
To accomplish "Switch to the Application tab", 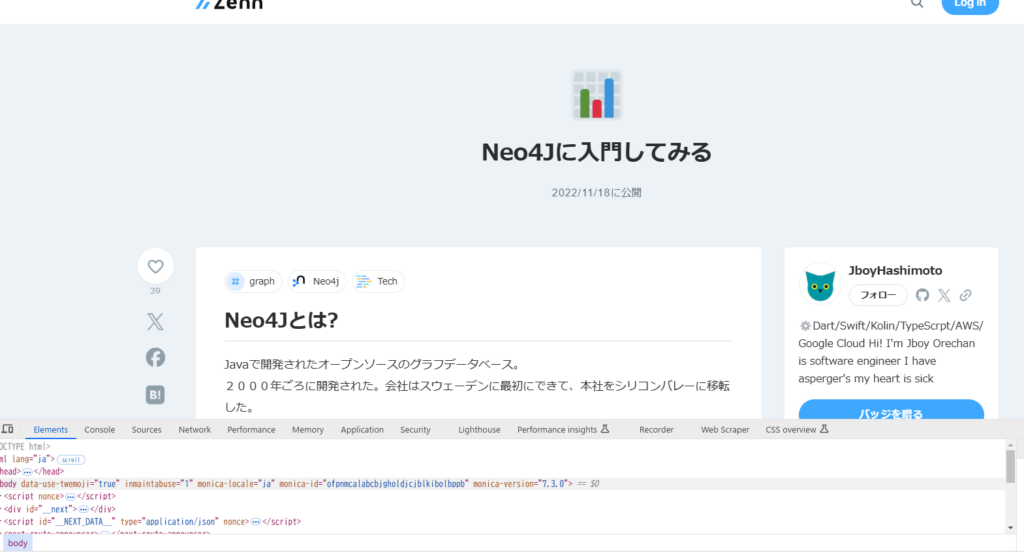I will (362, 430).
